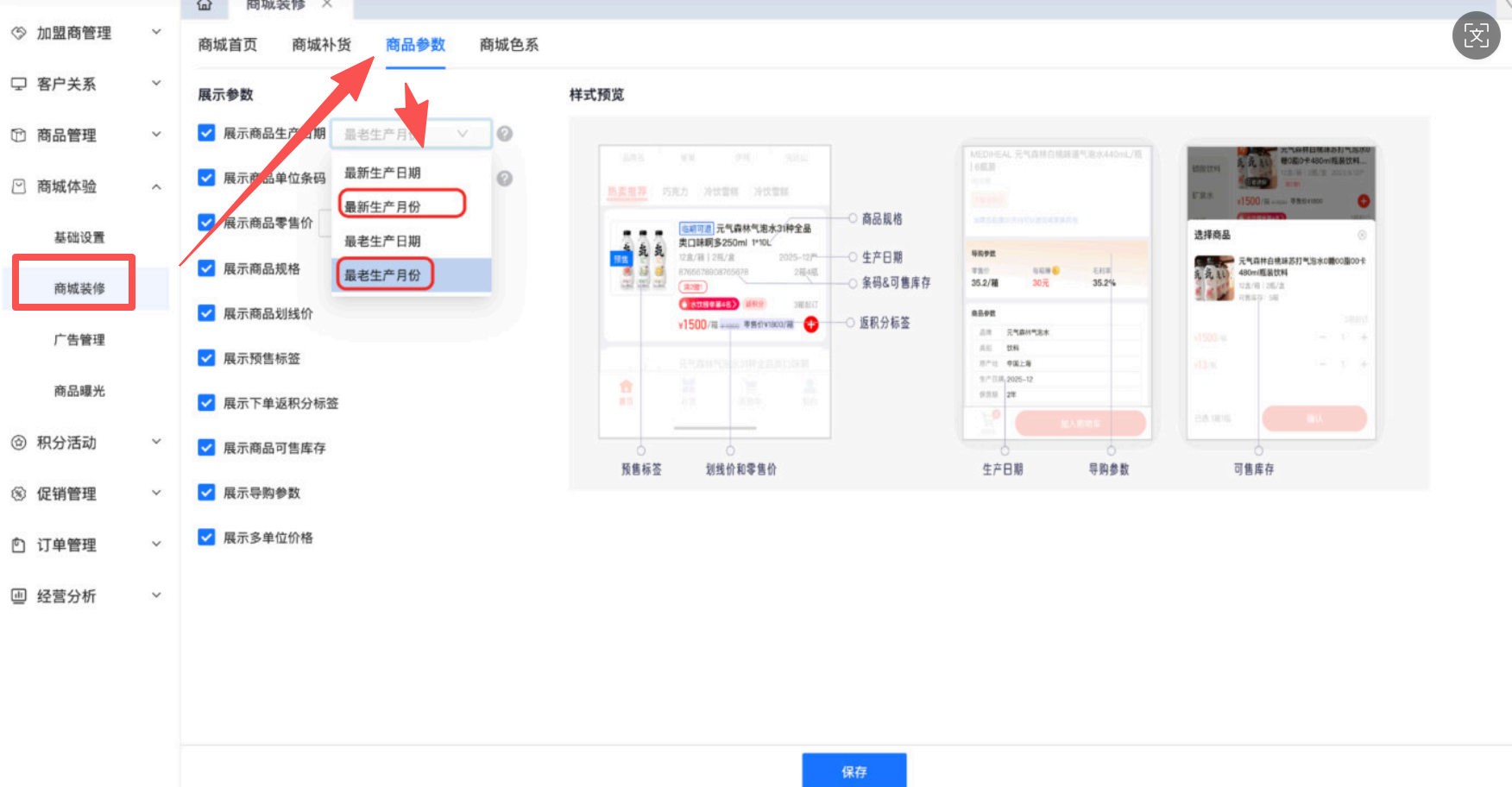Image resolution: width=1512 pixels, height=787 pixels.
Task: Disable the 展示多单位价格 checkbox
Action: pos(206,538)
